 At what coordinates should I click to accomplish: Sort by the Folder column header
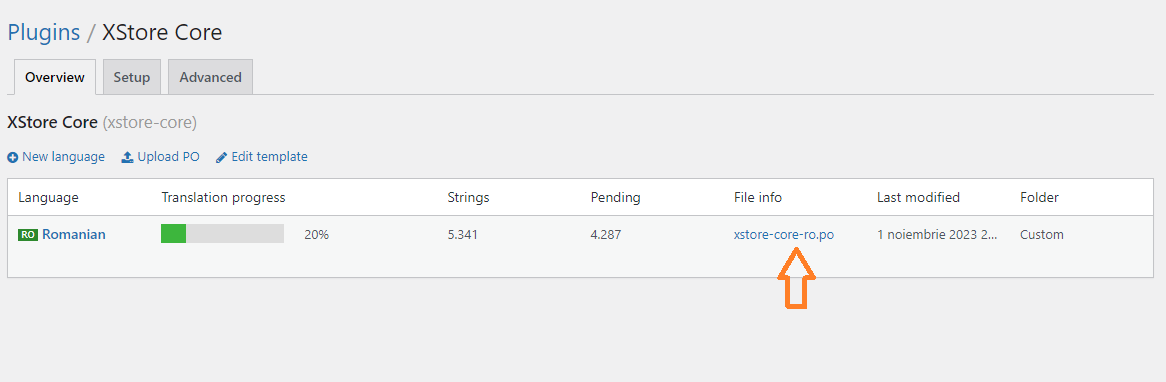[1040, 198]
